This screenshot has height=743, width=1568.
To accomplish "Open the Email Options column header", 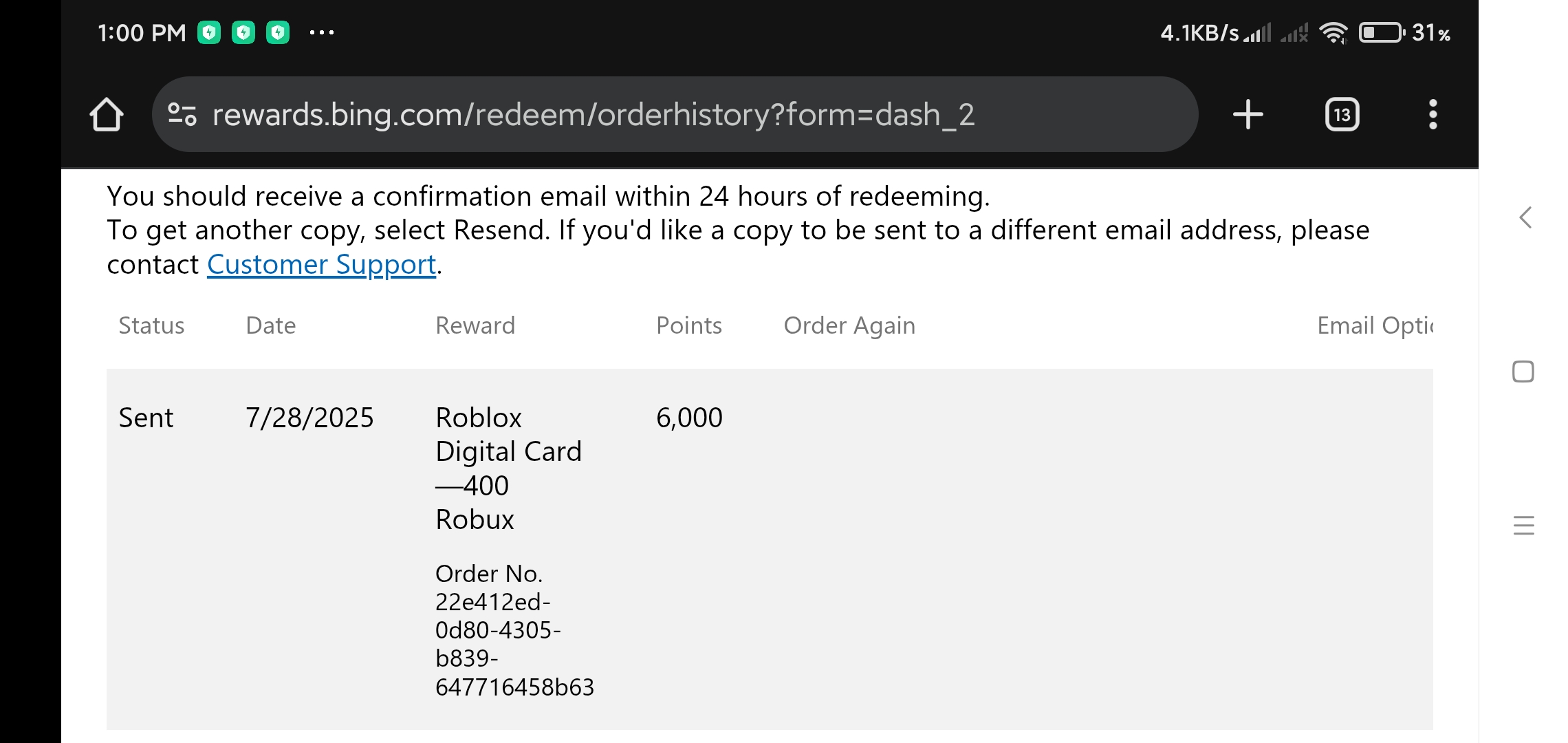I will tap(1375, 325).
